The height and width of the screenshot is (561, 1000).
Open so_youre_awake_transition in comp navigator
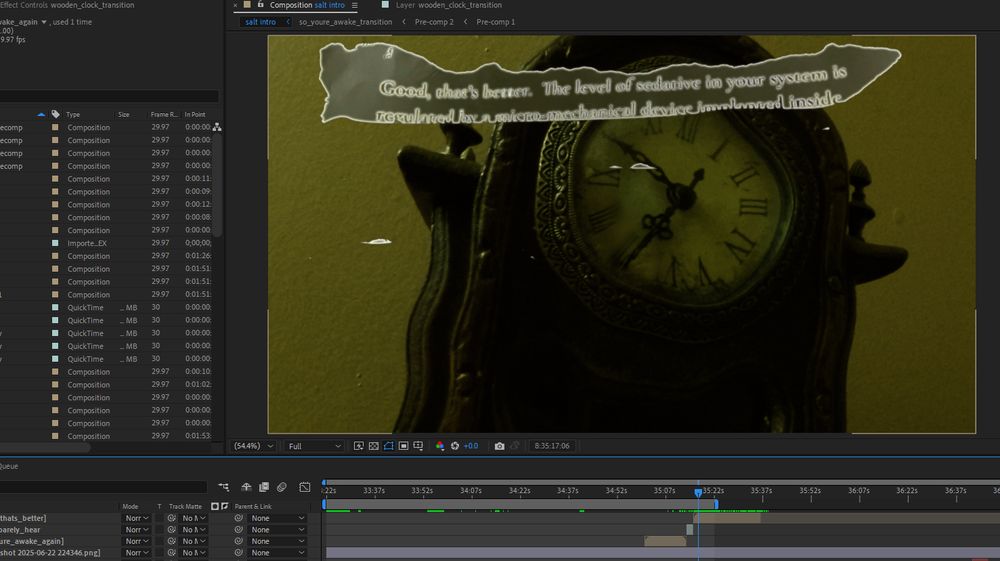click(346, 22)
